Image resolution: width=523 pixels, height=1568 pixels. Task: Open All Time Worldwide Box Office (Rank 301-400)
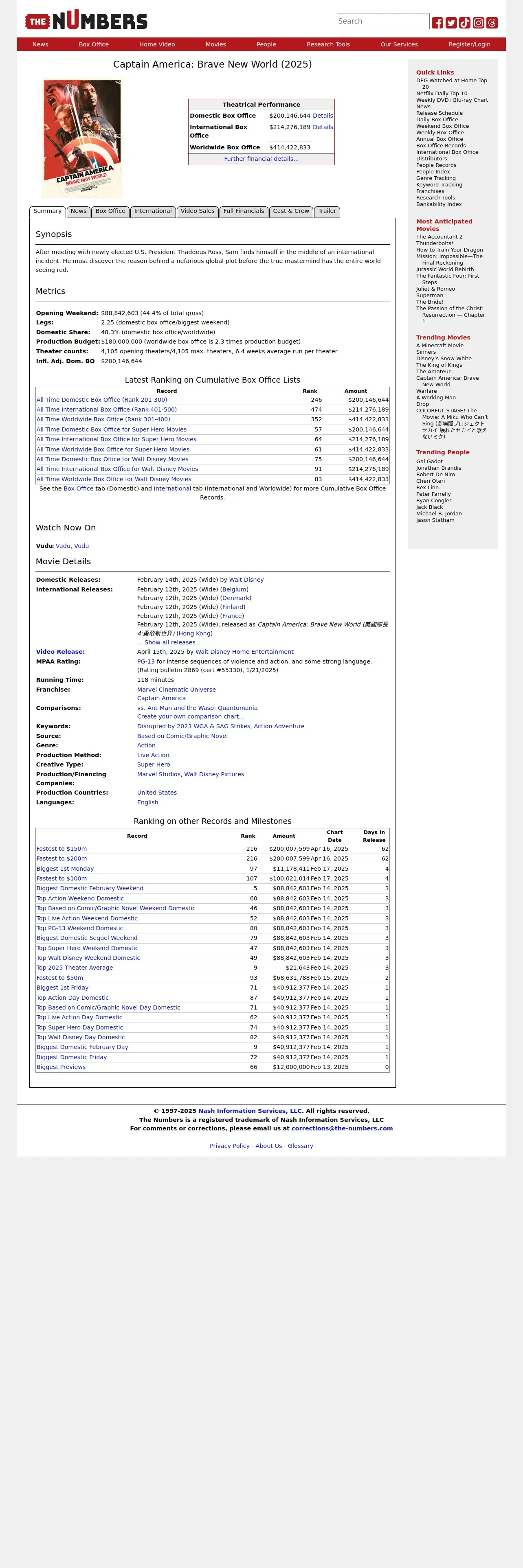click(x=103, y=419)
